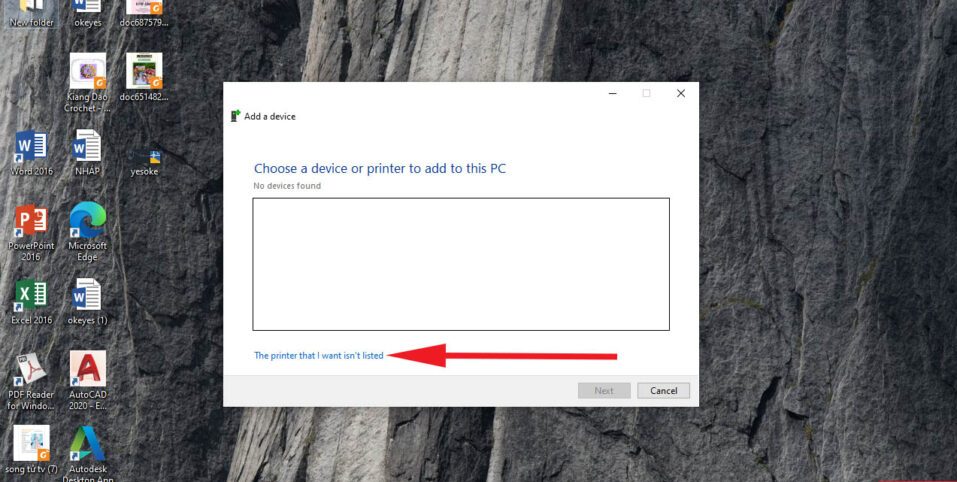The width and height of the screenshot is (957, 482).
Task: Close the Add a device window
Action: (681, 93)
